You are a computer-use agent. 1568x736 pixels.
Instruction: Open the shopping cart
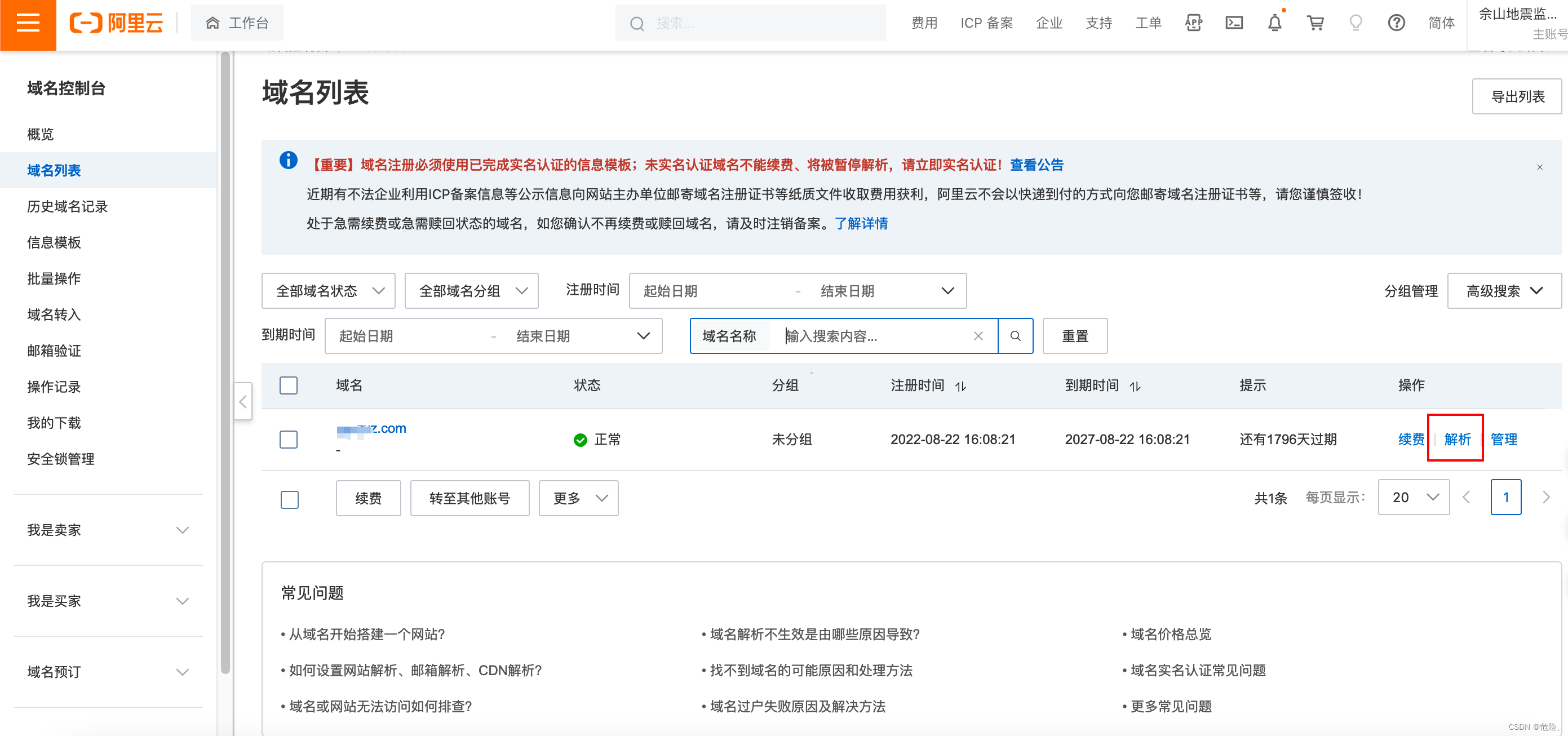1315,23
